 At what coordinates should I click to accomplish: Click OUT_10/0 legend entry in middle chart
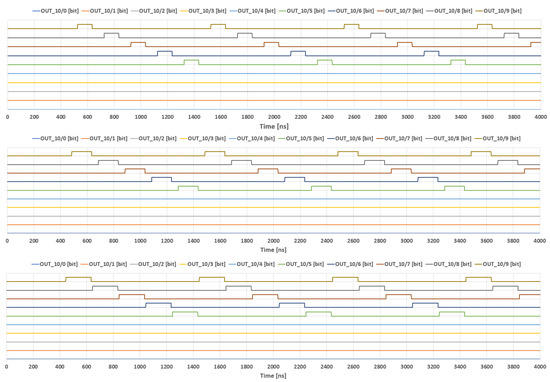click(x=55, y=139)
